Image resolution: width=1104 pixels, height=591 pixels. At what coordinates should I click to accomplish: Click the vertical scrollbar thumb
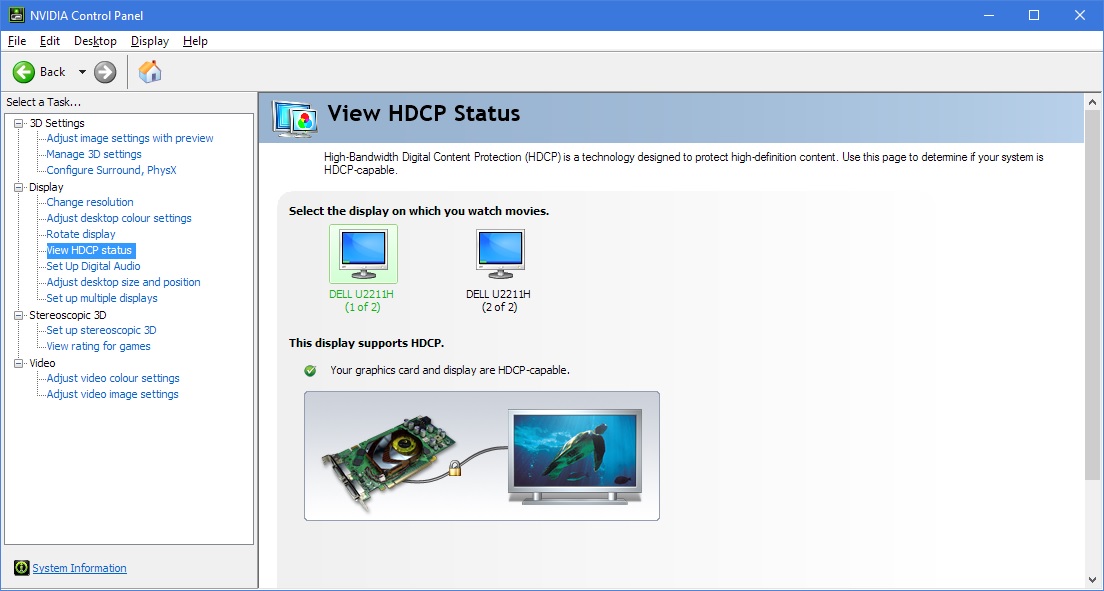[x=1093, y=296]
